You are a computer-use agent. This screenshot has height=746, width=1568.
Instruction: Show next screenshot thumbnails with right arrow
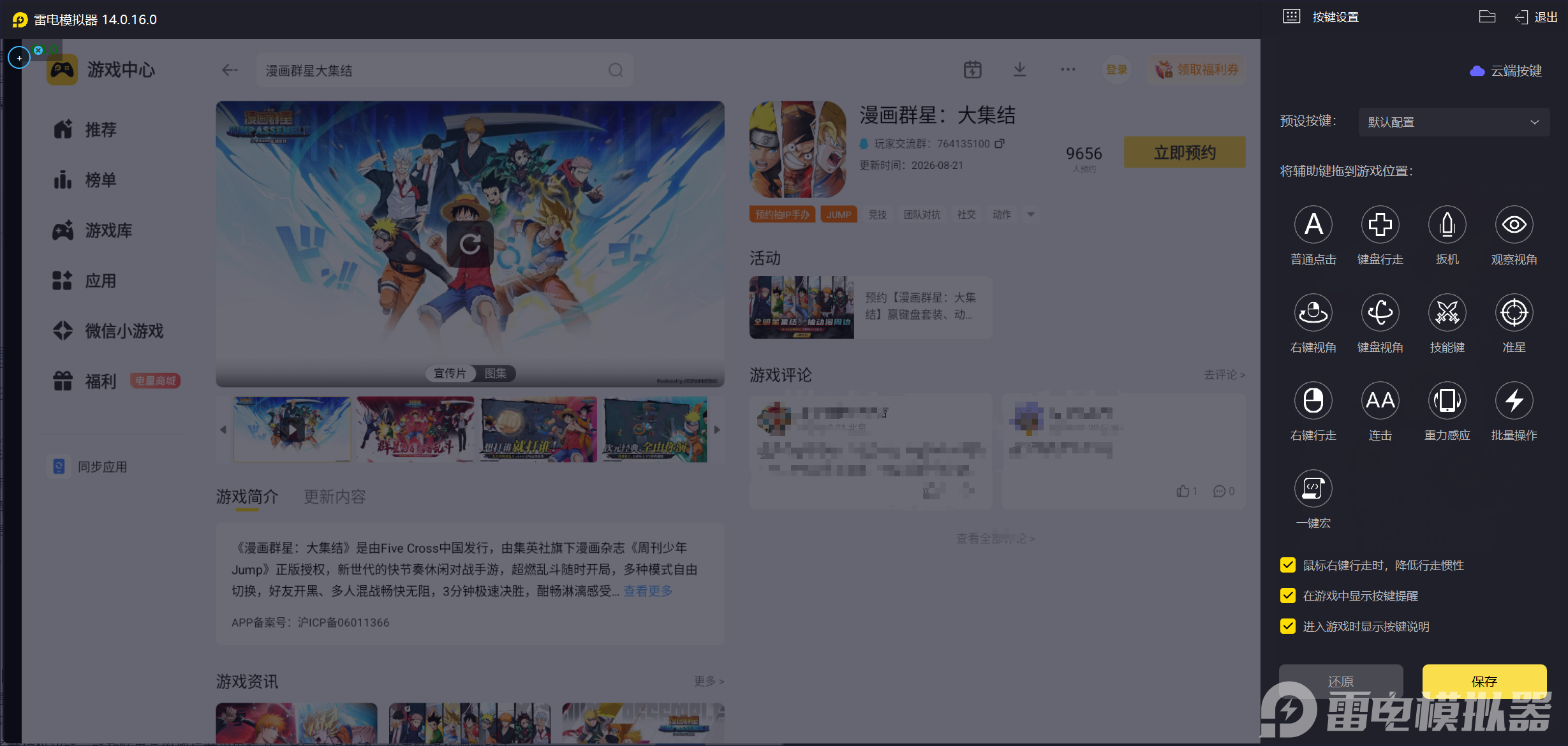point(717,430)
